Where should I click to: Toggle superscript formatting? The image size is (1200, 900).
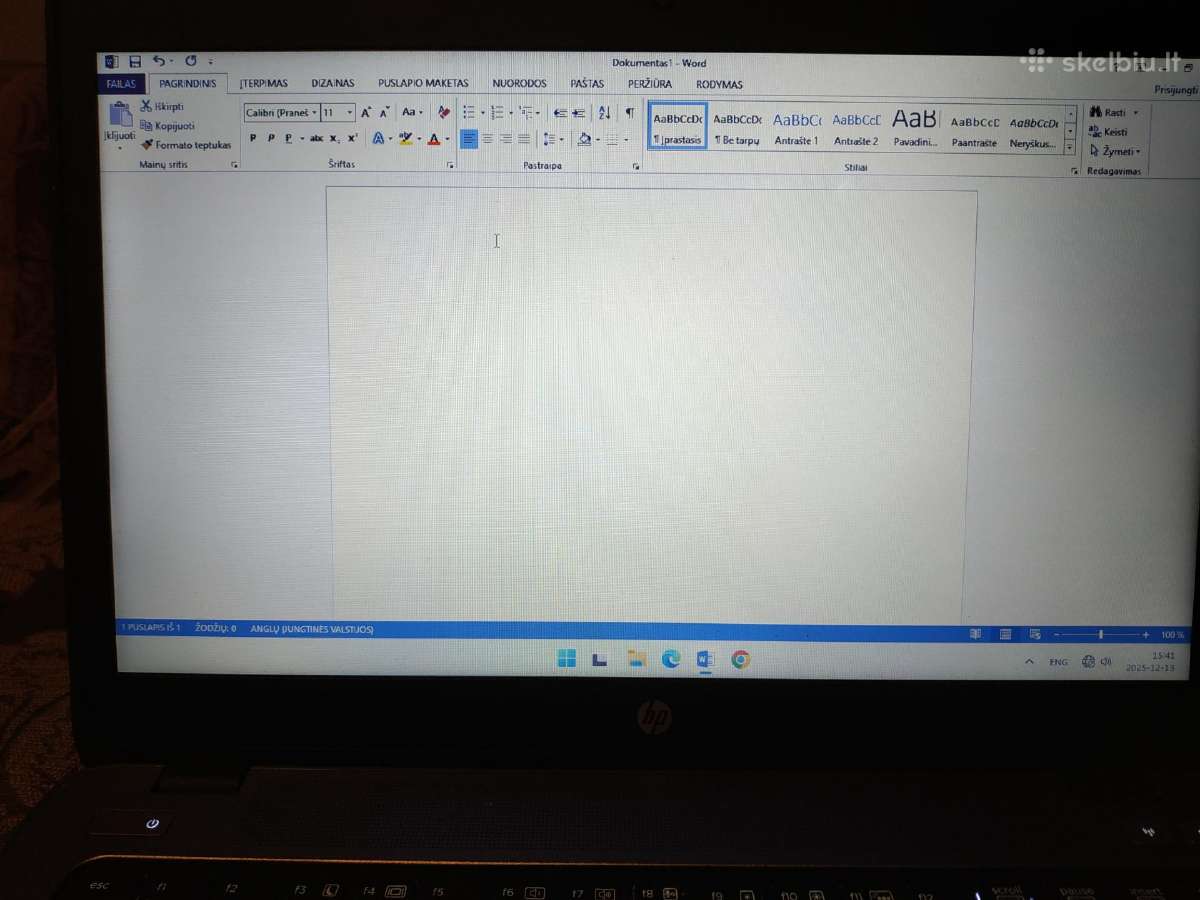pyautogui.click(x=352, y=139)
